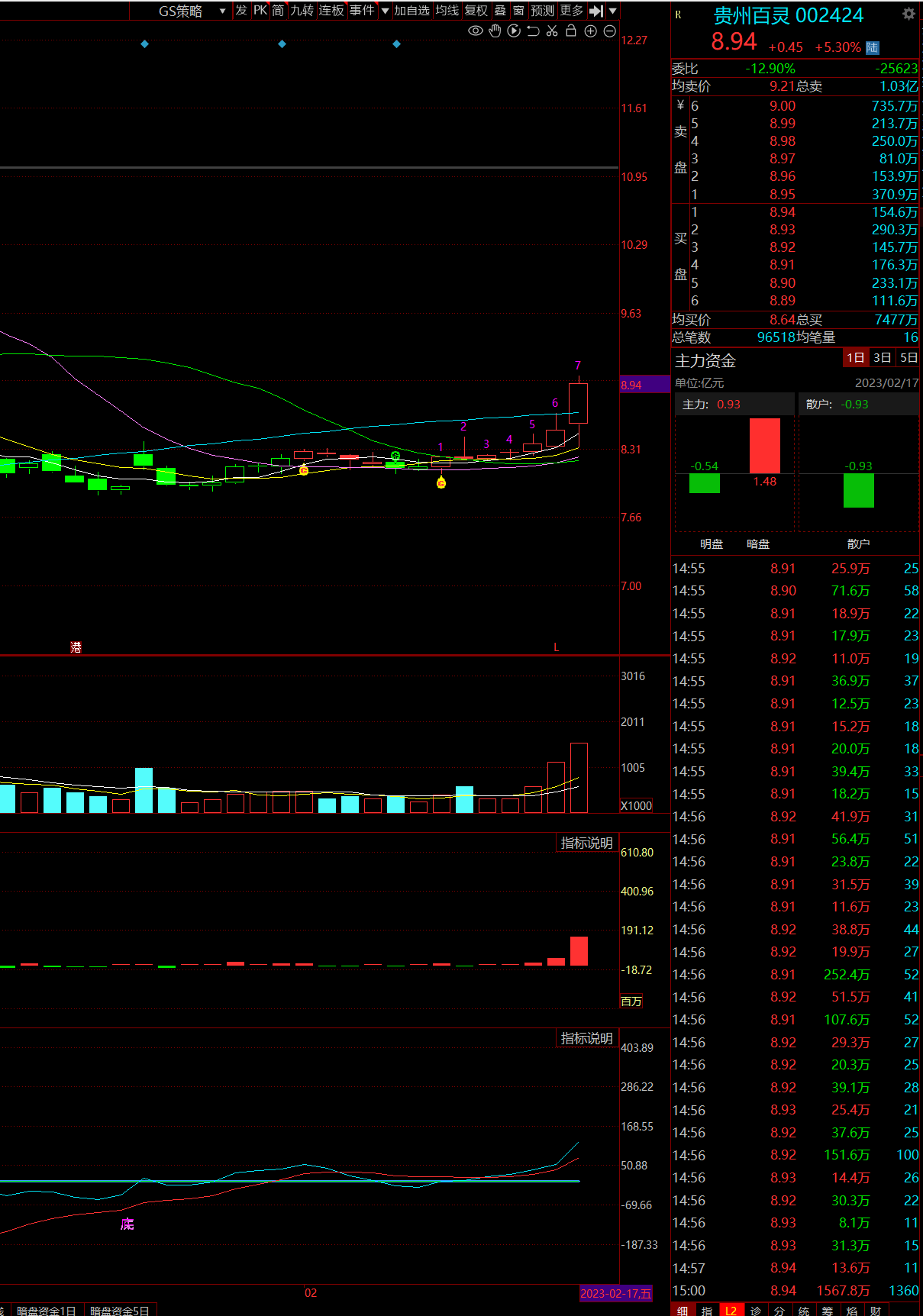Select the 1日 capital flow tab

point(855,357)
